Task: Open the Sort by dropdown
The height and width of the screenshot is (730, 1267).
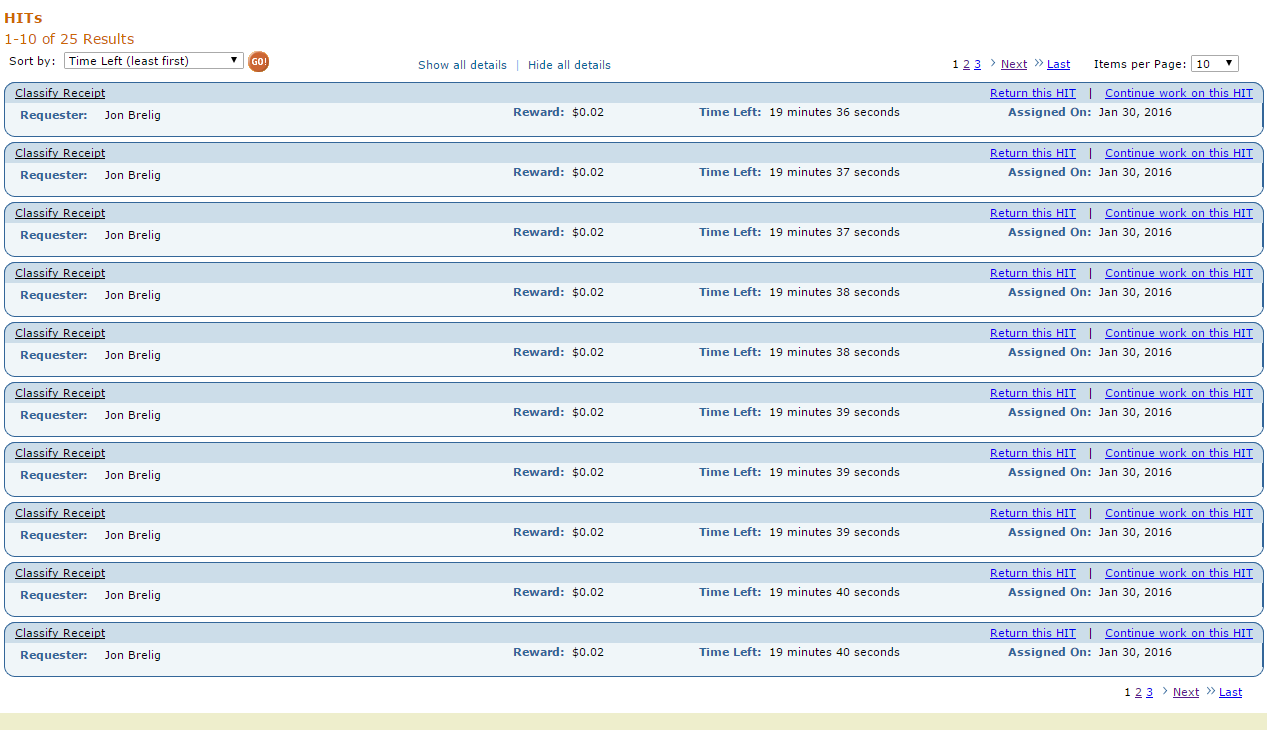Action: point(154,61)
